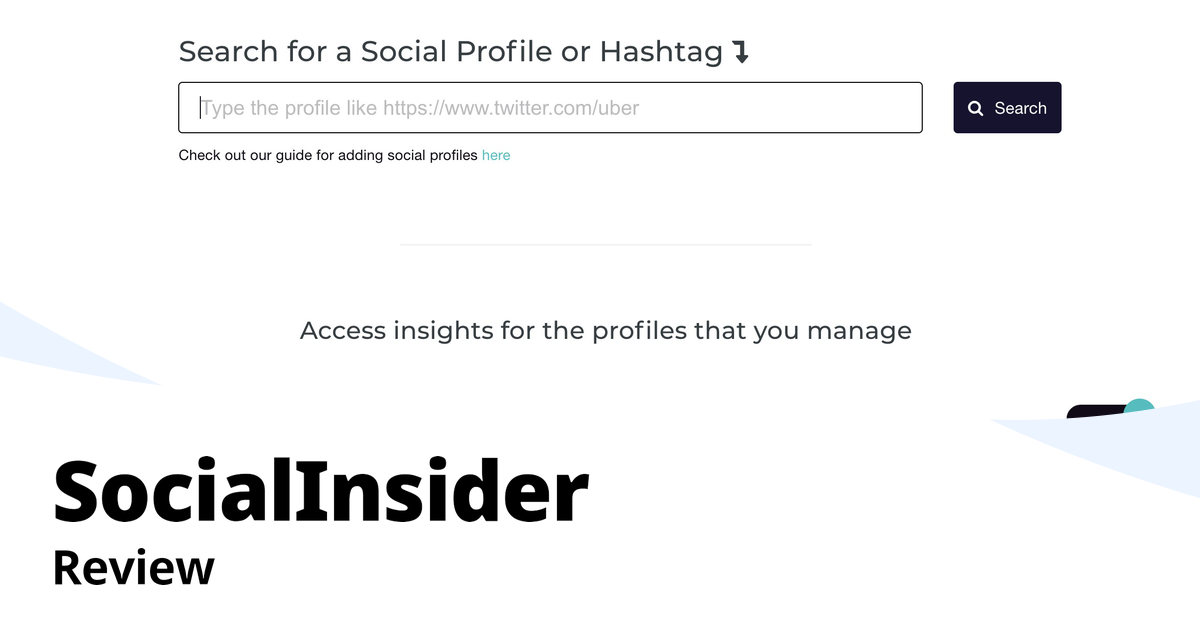Click the magnifying glass icon in the Search button
The width and height of the screenshot is (1200, 628).
pyautogui.click(x=976, y=107)
